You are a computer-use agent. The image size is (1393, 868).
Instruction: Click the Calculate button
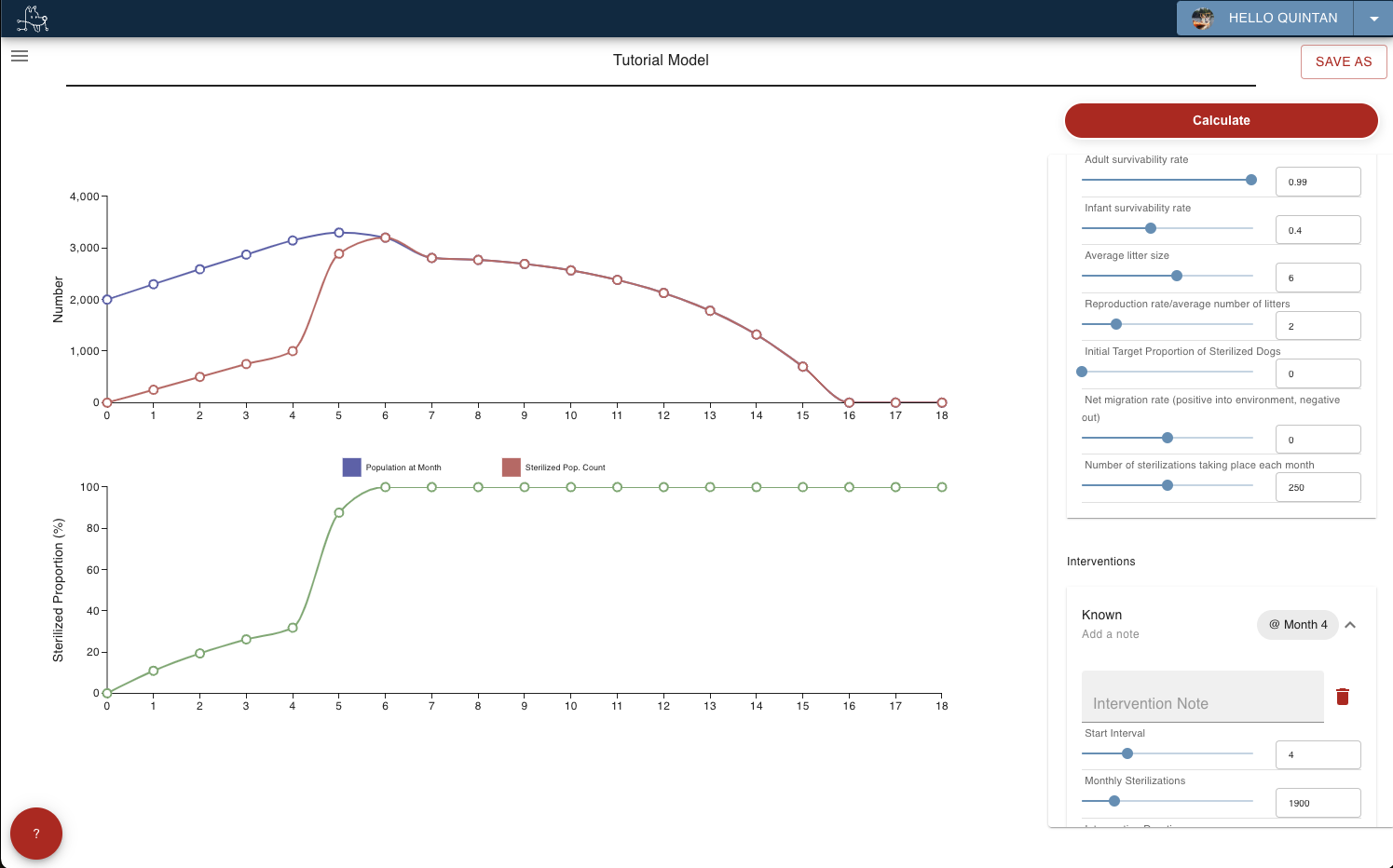tap(1221, 120)
